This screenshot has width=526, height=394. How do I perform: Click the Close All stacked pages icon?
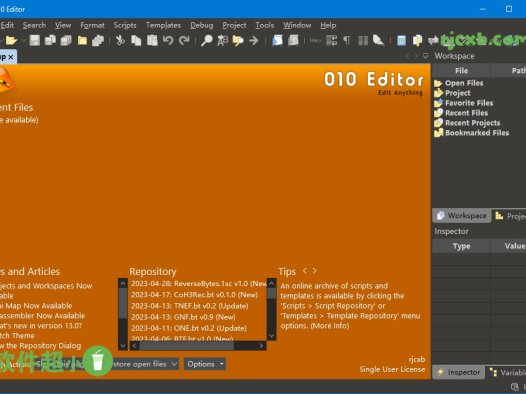click(98, 41)
